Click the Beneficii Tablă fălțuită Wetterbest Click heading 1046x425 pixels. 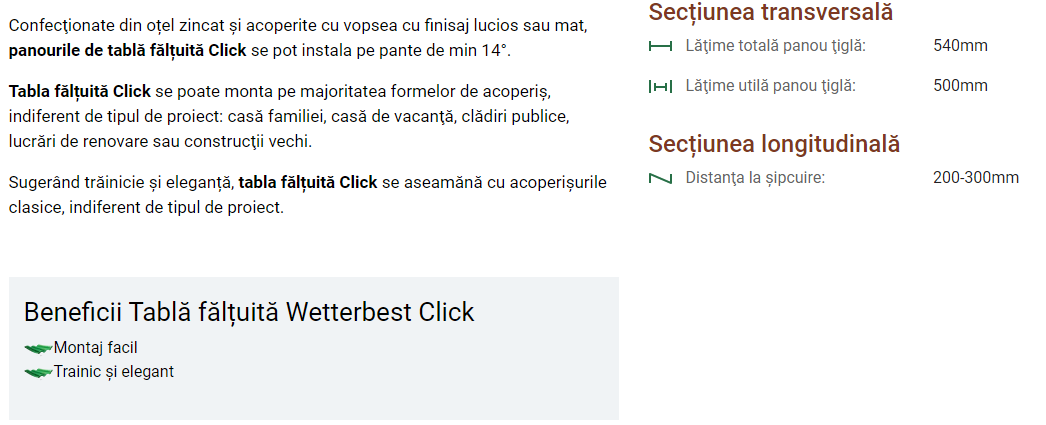(x=249, y=312)
